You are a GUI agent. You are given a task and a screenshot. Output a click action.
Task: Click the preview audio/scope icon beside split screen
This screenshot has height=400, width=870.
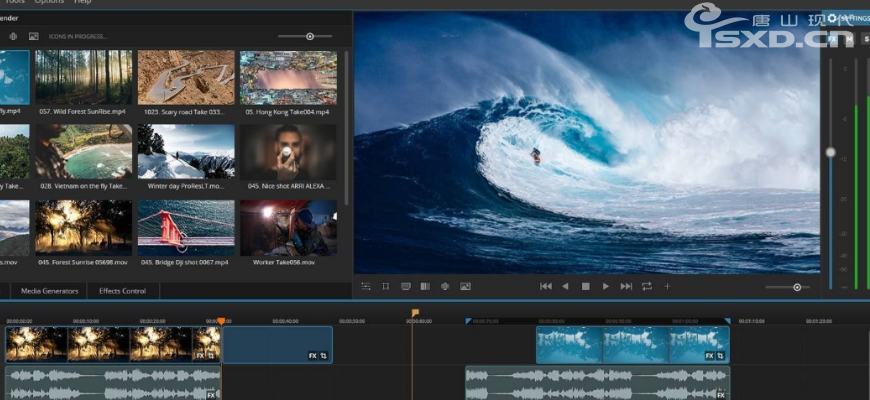(x=445, y=286)
